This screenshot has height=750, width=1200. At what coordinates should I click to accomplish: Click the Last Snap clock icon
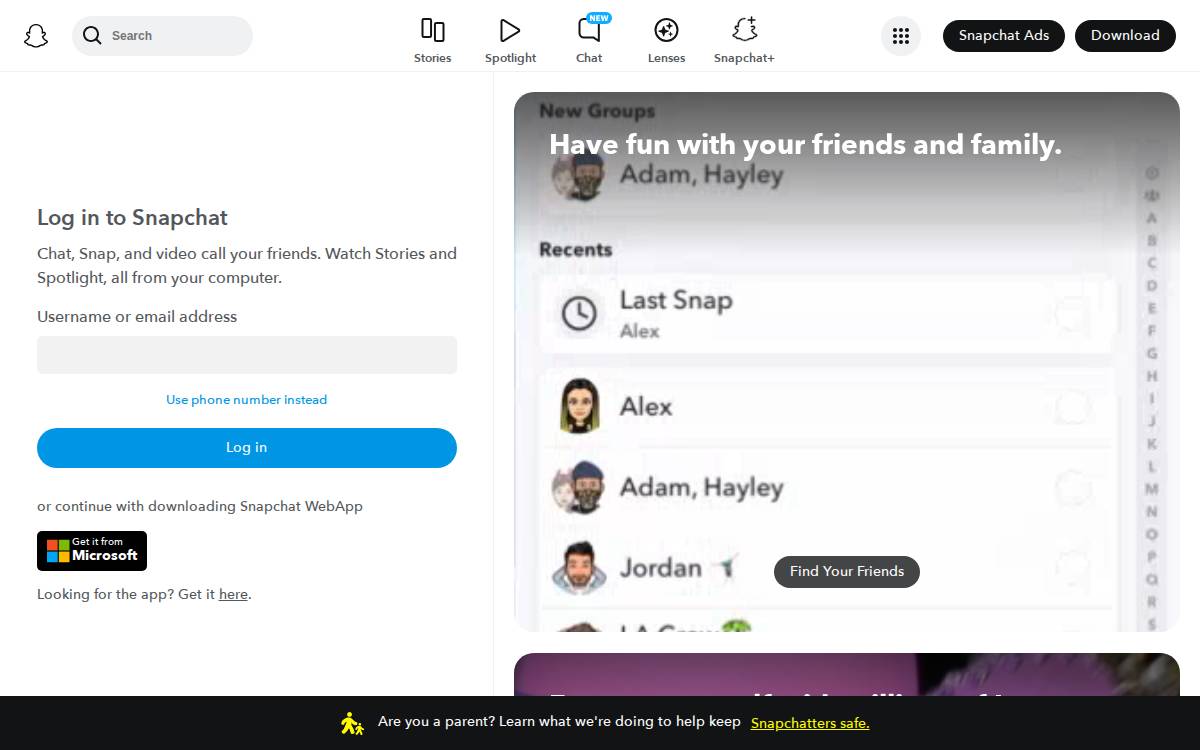(579, 314)
